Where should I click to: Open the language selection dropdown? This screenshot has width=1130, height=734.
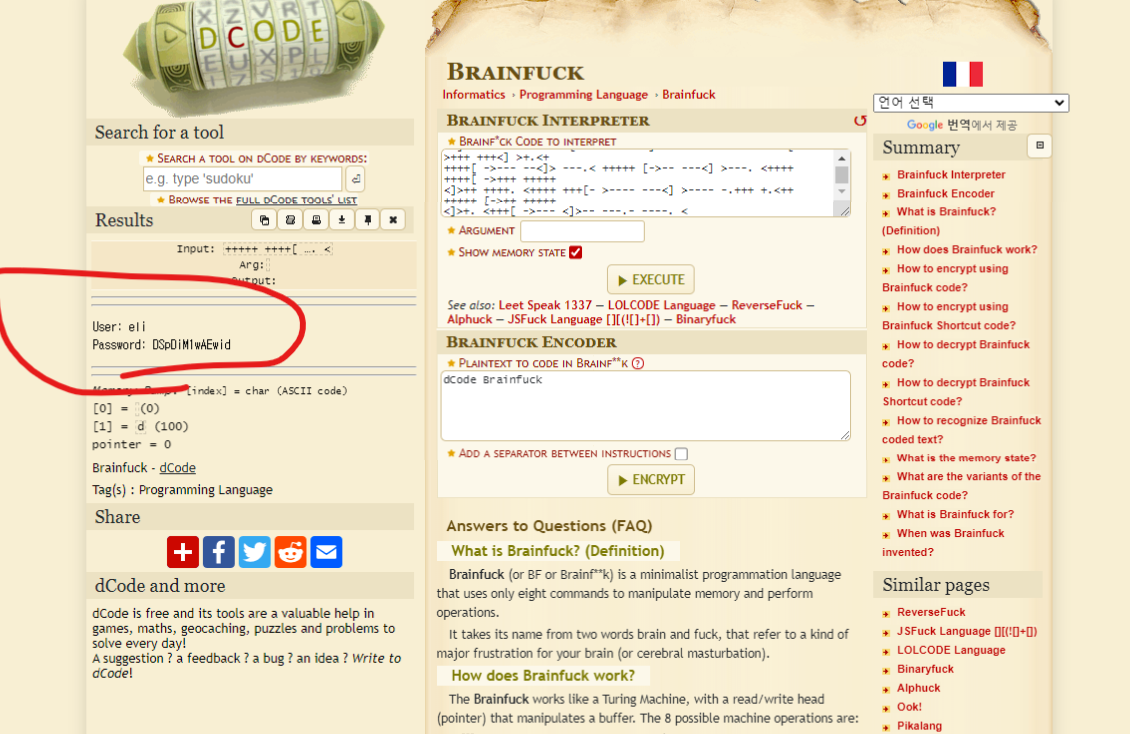click(x=971, y=102)
